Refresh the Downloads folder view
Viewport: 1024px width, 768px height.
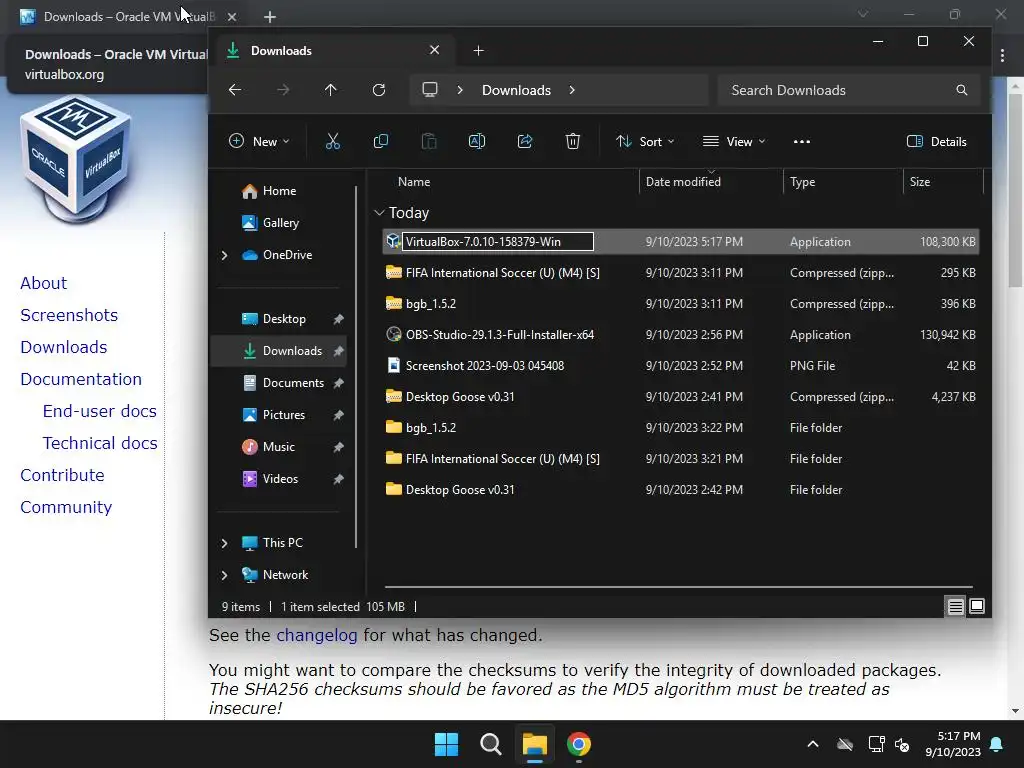tap(379, 90)
